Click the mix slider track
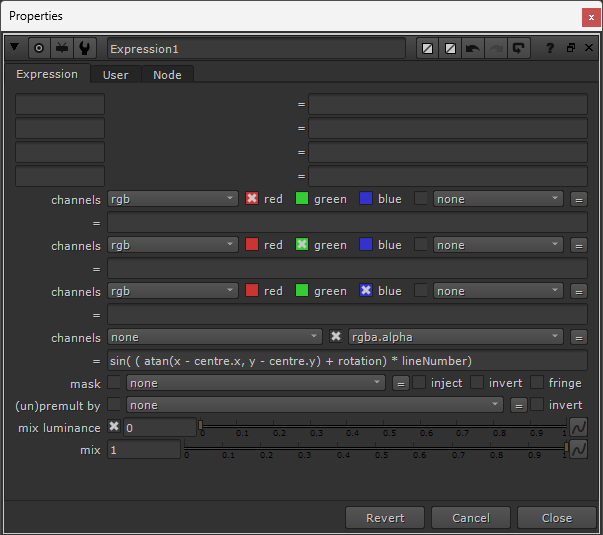Screen dimensions: 603x535 click(375, 447)
